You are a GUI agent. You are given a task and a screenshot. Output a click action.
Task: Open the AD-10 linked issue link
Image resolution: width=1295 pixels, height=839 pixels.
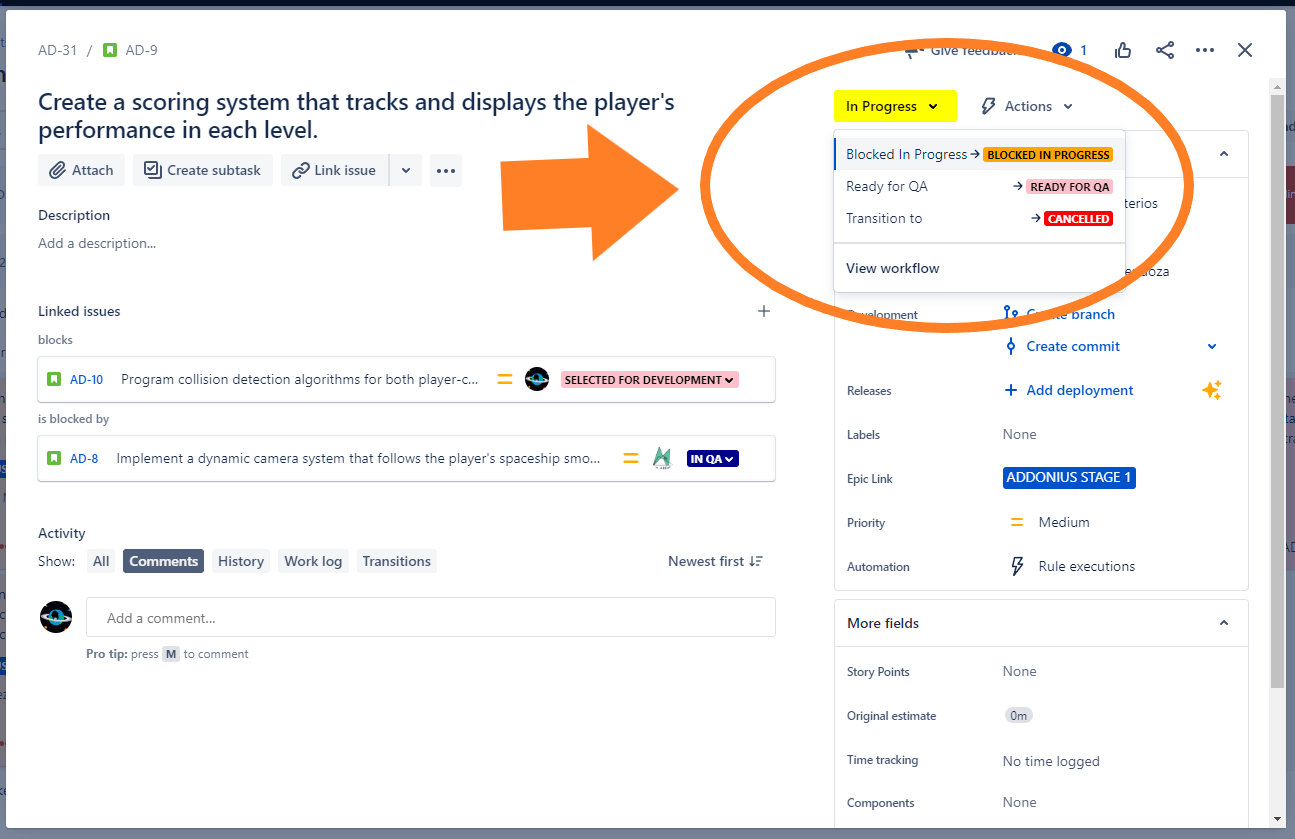(x=86, y=380)
